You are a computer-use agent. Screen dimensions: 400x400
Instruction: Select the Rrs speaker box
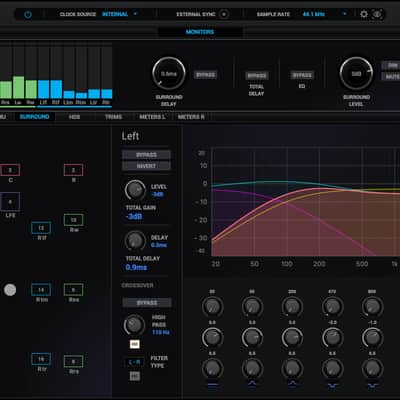point(73,361)
